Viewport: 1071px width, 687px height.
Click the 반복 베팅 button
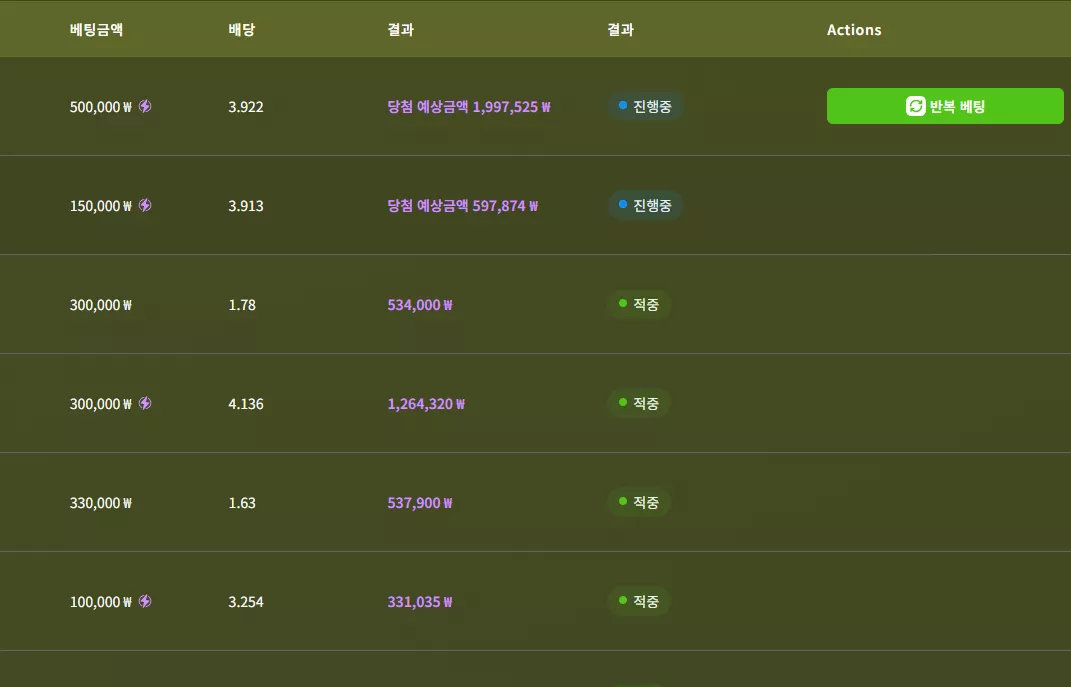click(945, 106)
